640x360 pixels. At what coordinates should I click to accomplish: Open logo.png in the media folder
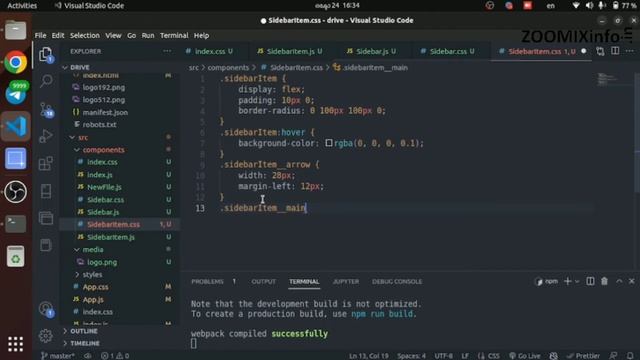pyautogui.click(x=102, y=262)
